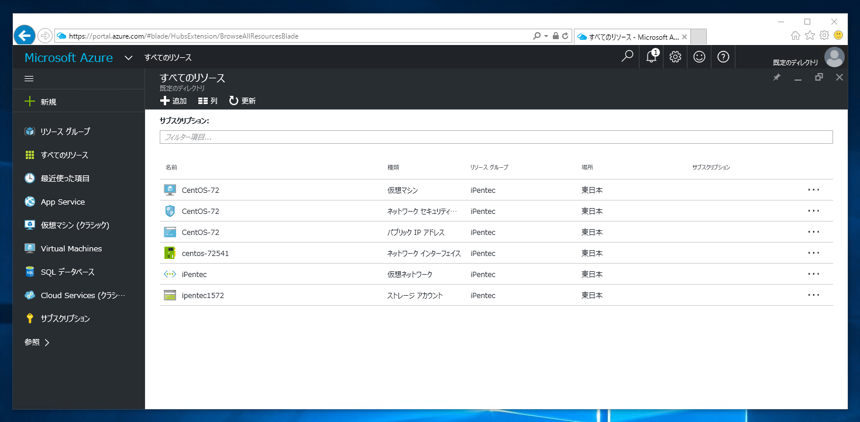
Task: Click the account avatar icon
Action: [x=834, y=57]
